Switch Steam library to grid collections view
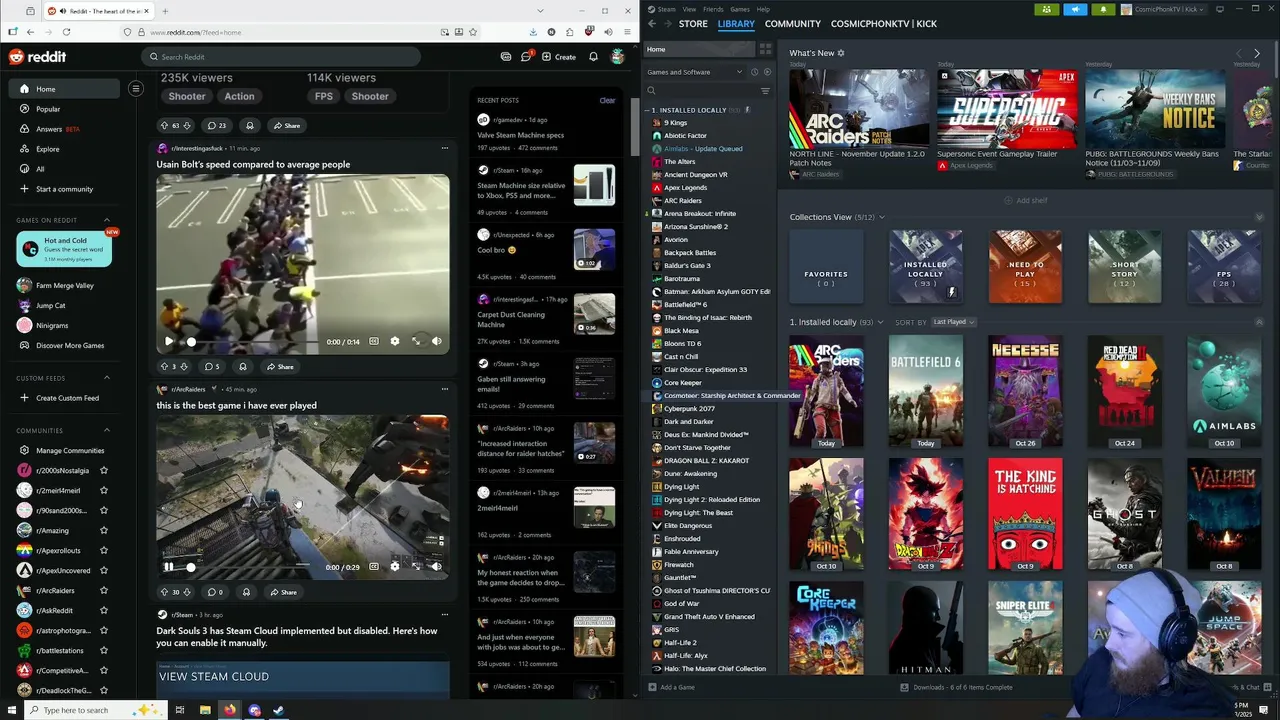This screenshot has width=1280, height=720. tap(765, 48)
